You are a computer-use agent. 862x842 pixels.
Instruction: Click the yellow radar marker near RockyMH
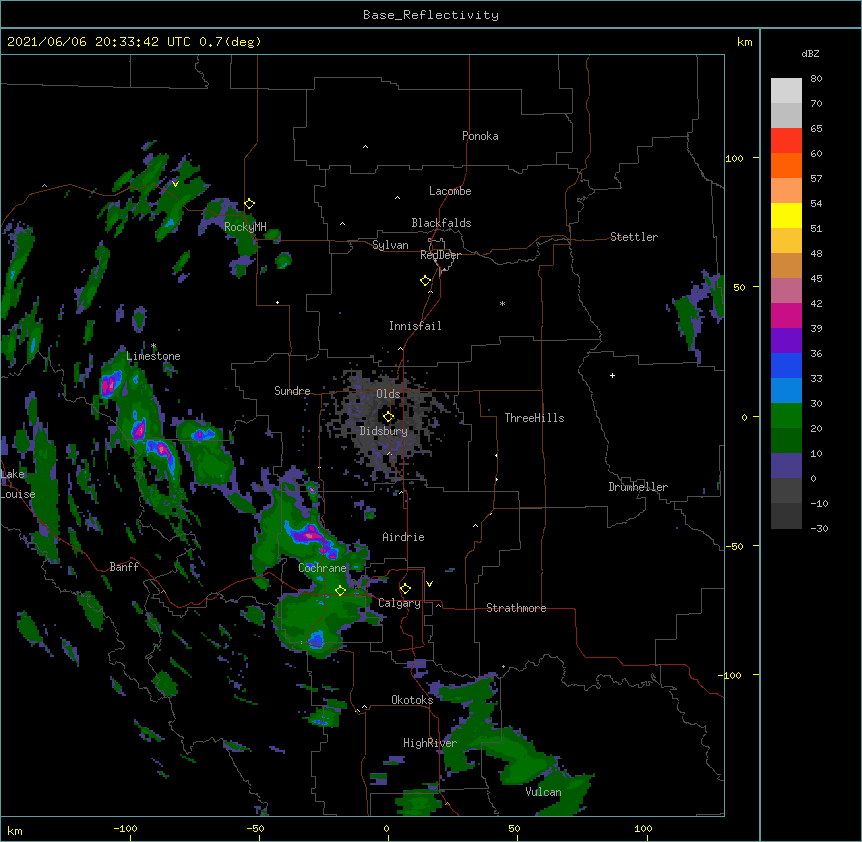point(250,204)
